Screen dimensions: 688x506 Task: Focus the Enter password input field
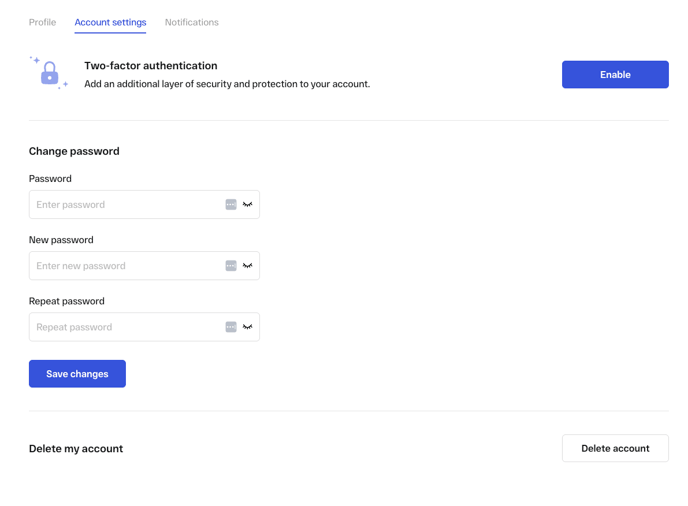[x=125, y=205]
